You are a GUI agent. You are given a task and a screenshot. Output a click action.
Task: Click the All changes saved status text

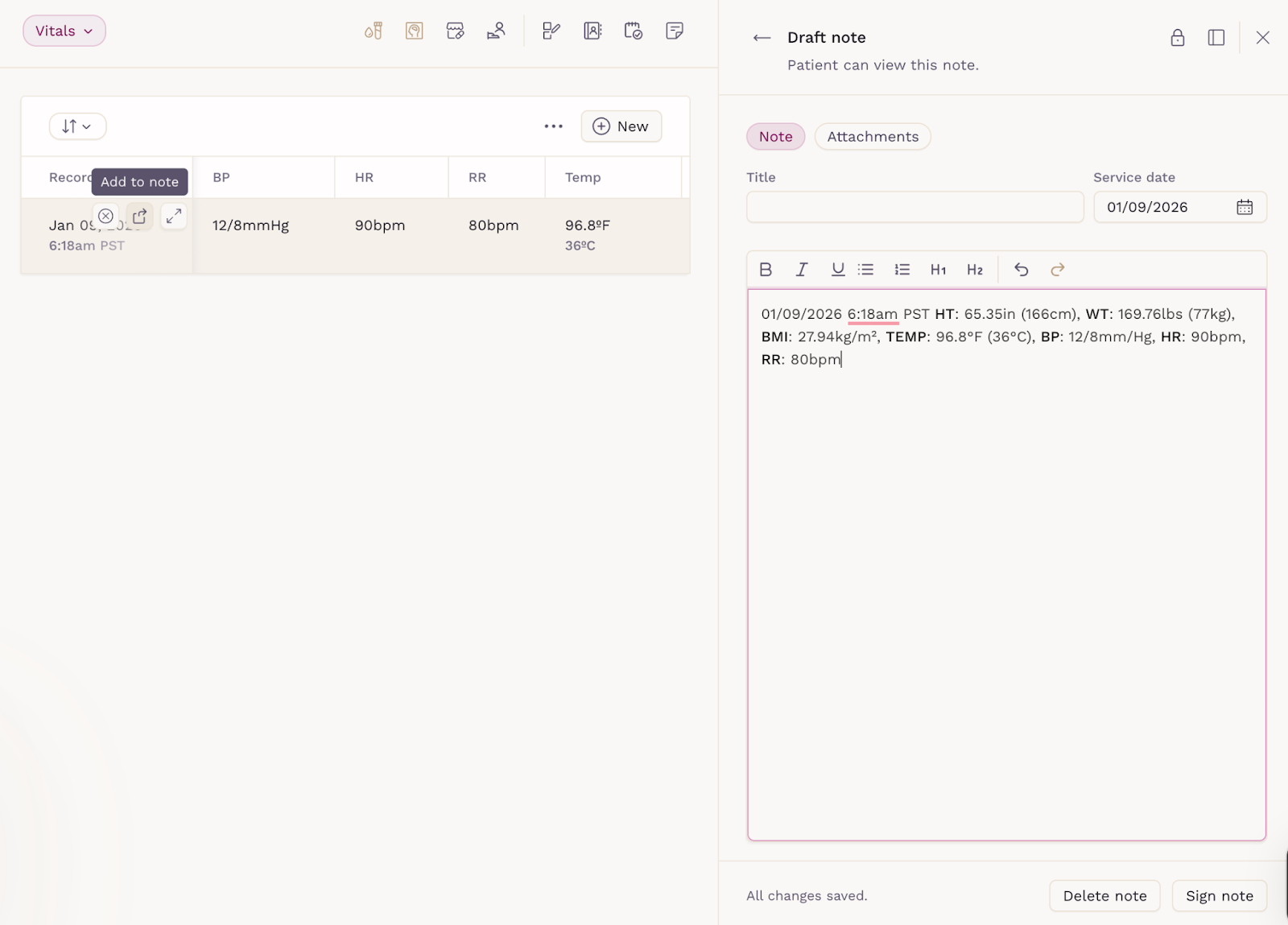tap(807, 896)
